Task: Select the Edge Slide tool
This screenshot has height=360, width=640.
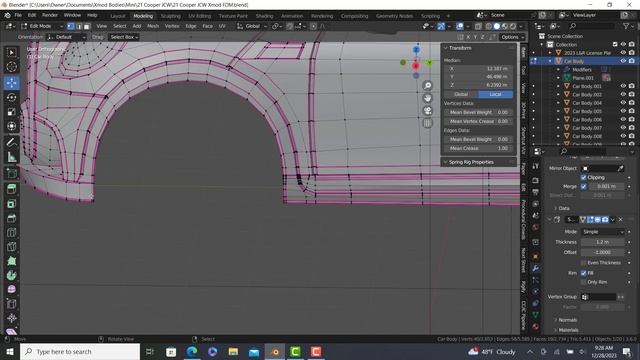Action: click(x=11, y=304)
